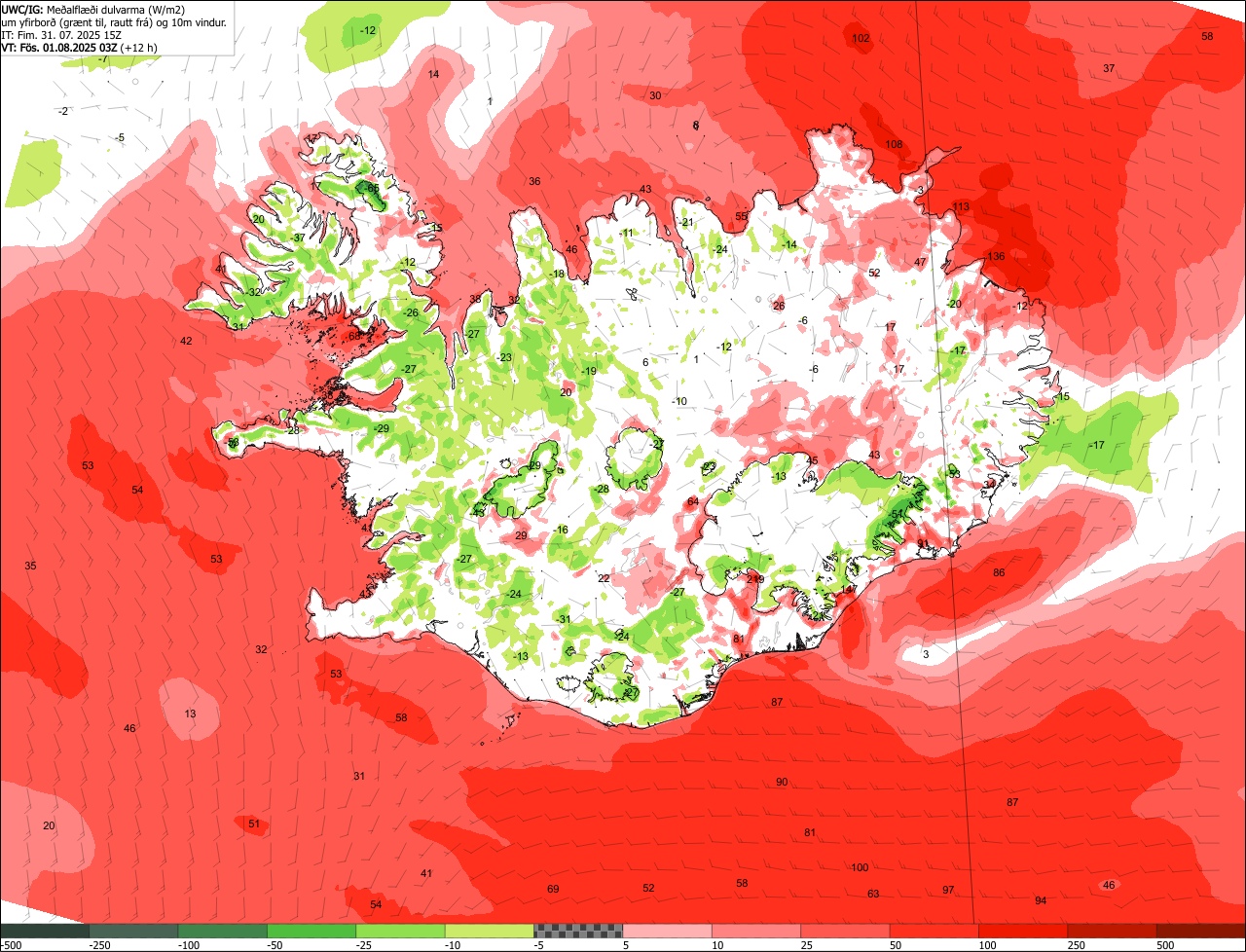Click the map value "-31" in south Iceland
1246x952 pixels.
(563, 619)
